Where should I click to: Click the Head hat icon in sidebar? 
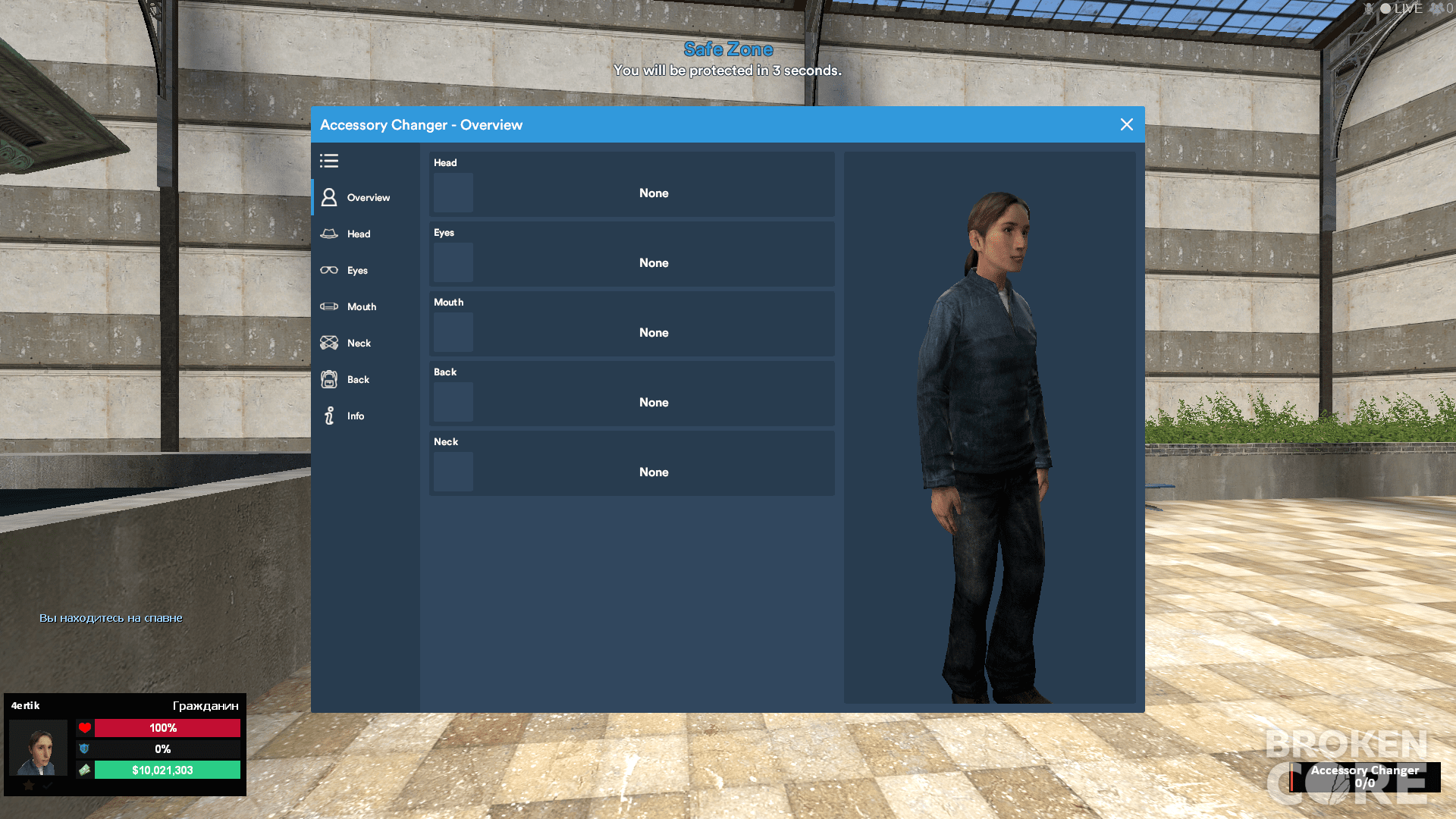pos(329,234)
